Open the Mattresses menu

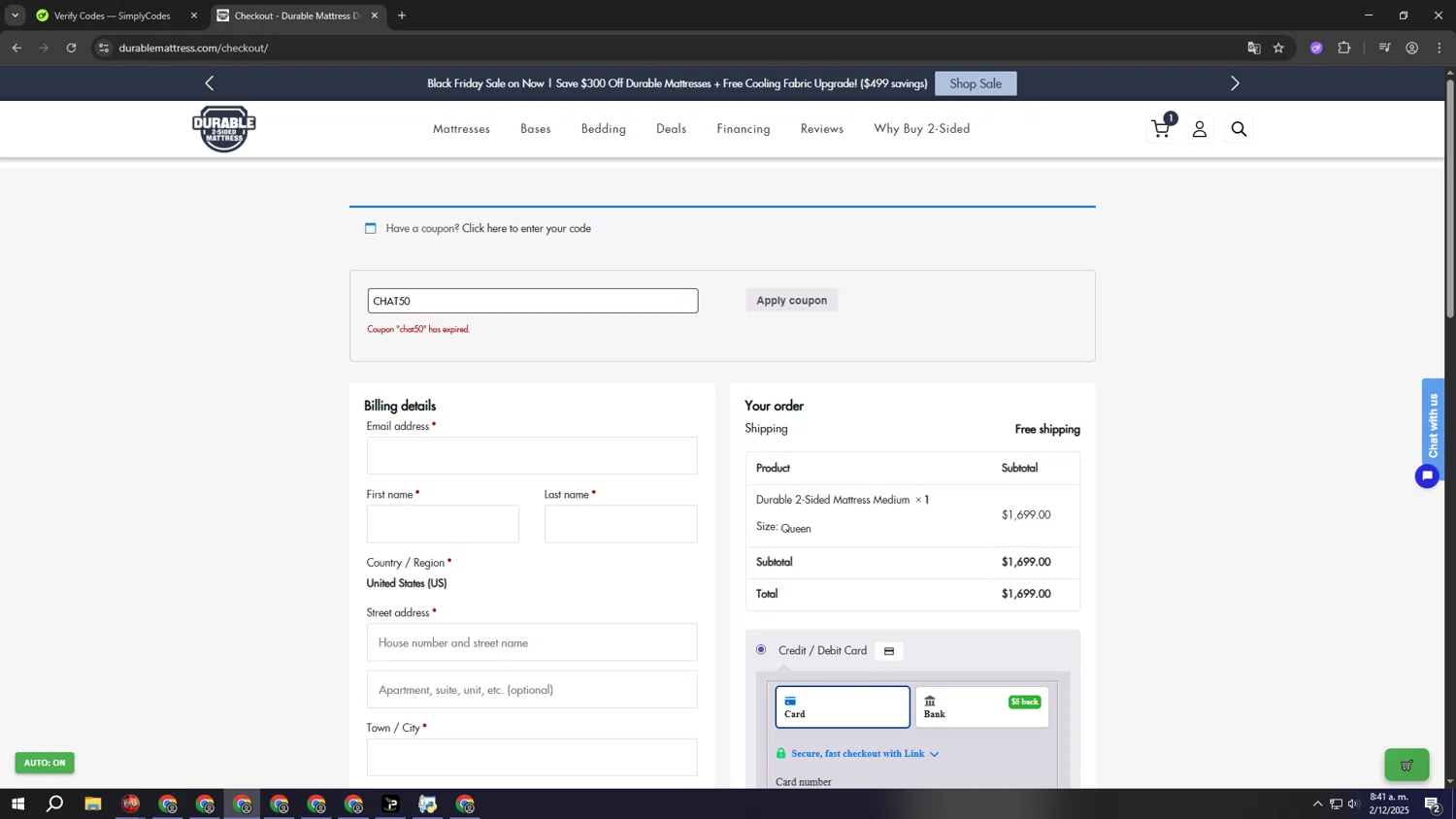[x=461, y=129]
